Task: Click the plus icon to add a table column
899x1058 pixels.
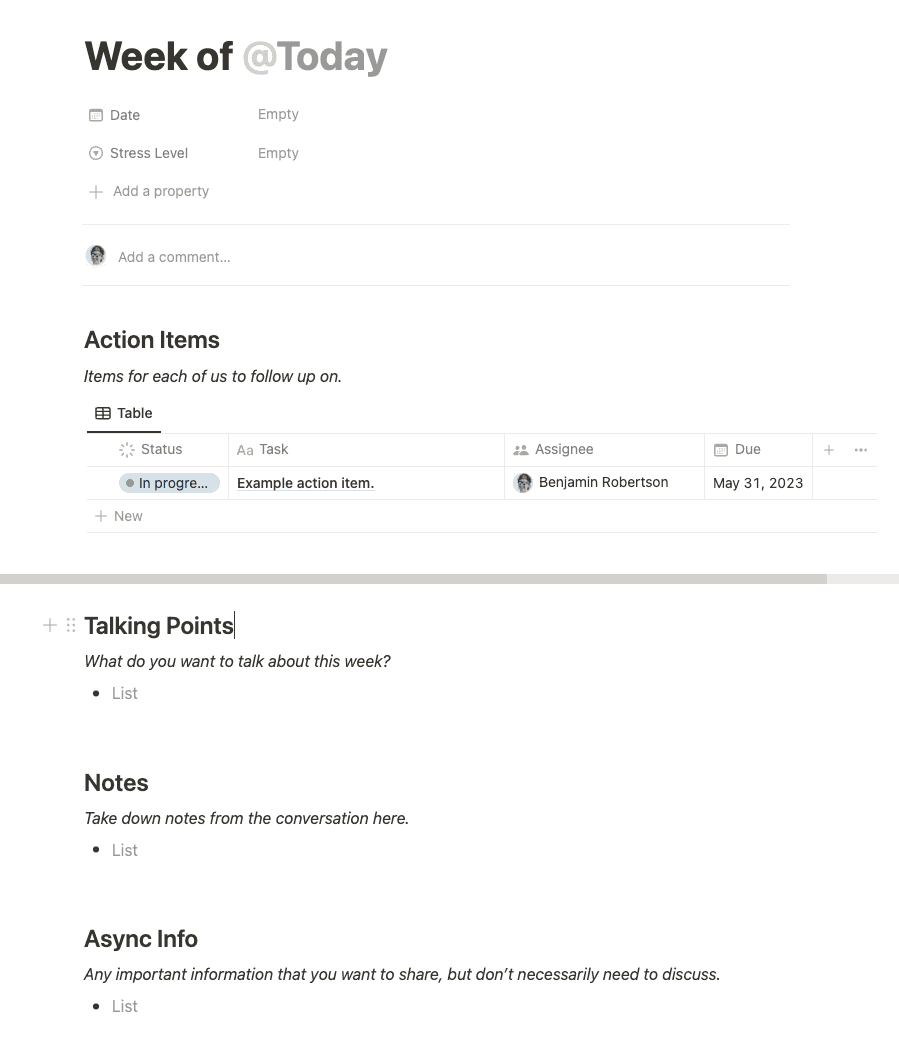Action: click(829, 449)
